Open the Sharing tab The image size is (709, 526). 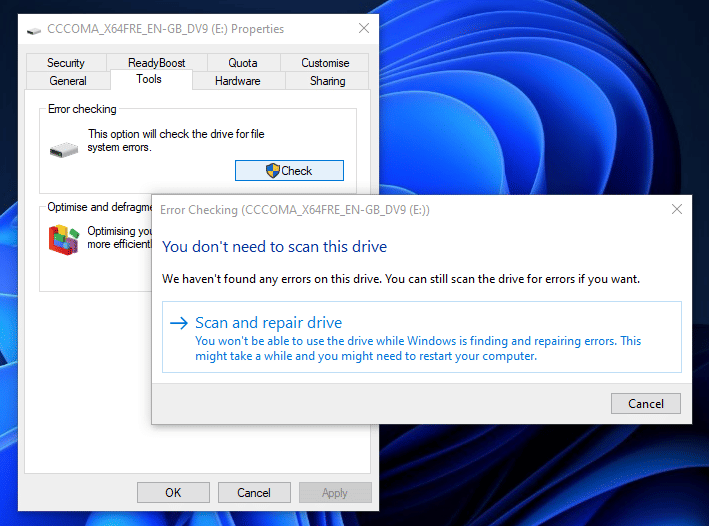pyautogui.click(x=327, y=81)
